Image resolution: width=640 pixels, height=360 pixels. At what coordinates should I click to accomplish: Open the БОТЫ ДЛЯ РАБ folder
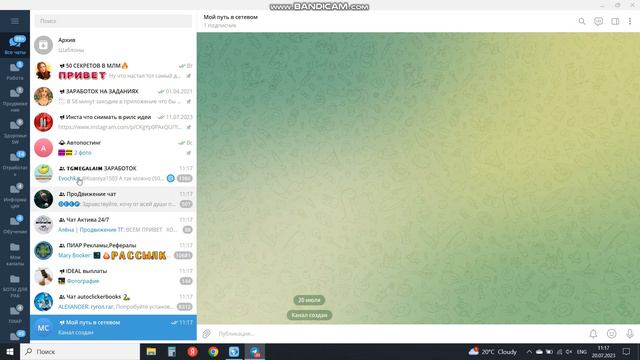pos(15,286)
